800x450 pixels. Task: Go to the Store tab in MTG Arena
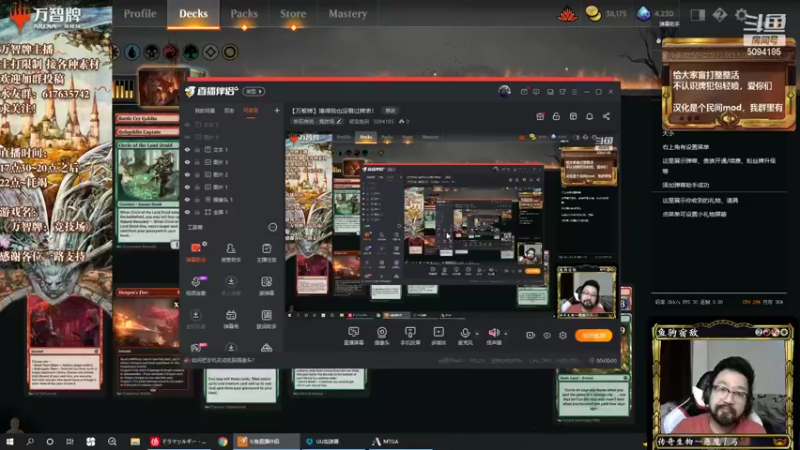(x=293, y=14)
